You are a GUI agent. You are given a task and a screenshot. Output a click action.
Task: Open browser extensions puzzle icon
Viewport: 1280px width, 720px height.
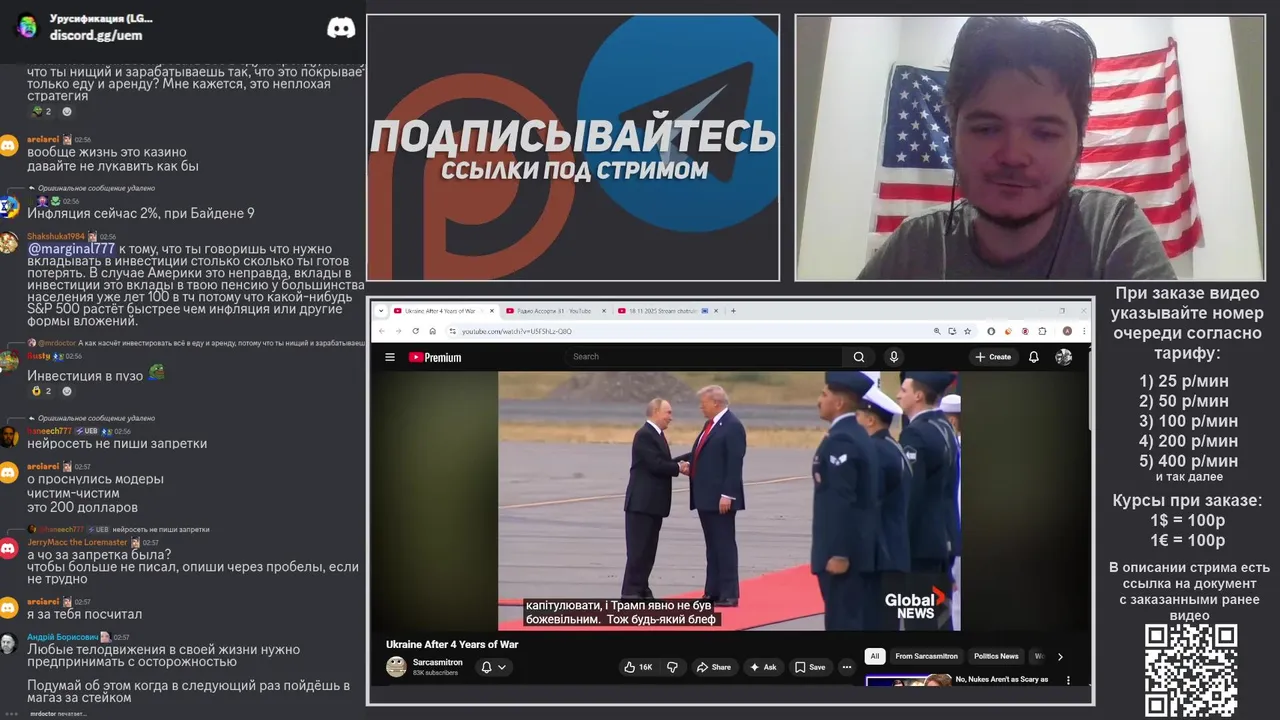tap(1042, 331)
